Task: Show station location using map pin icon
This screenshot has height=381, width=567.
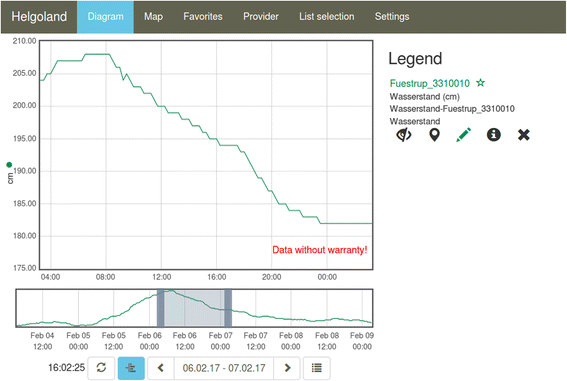Action: (x=434, y=135)
